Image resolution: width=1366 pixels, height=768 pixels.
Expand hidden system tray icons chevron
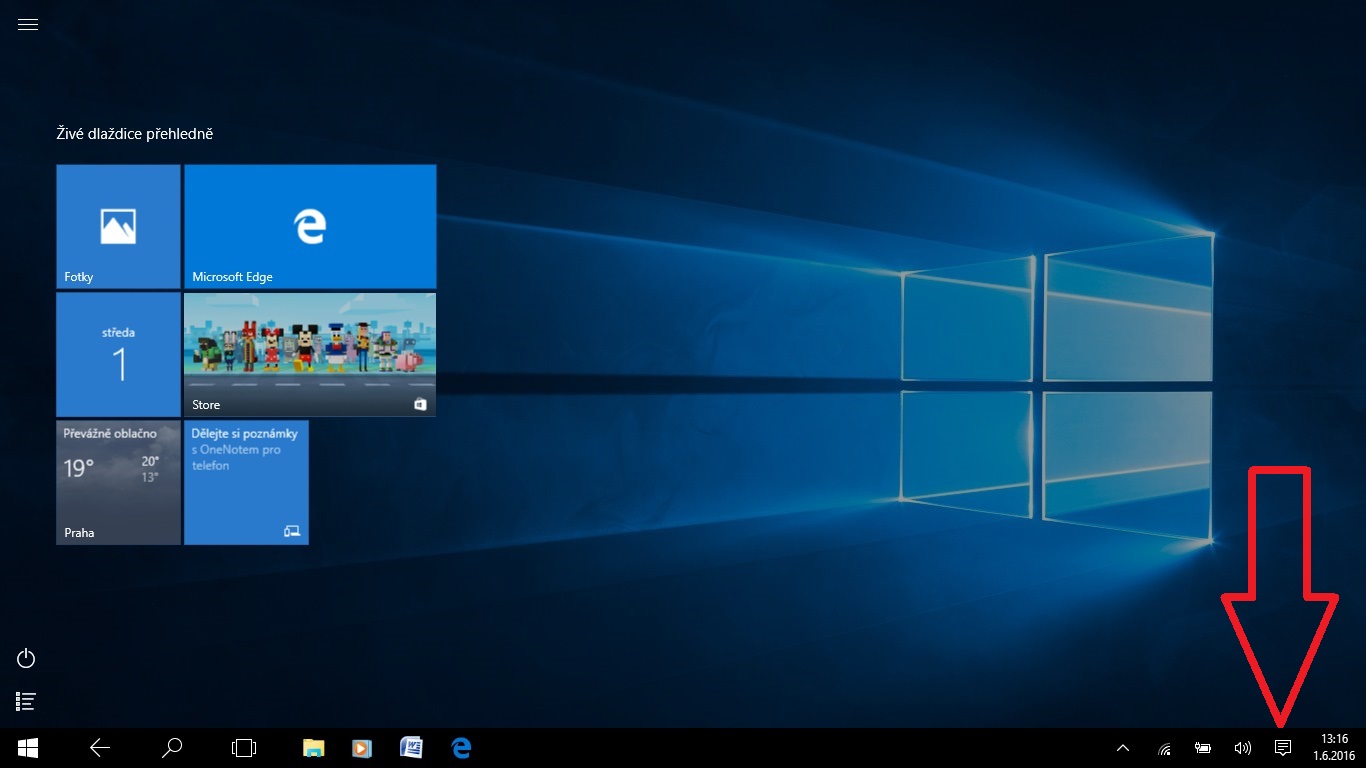[1123, 747]
